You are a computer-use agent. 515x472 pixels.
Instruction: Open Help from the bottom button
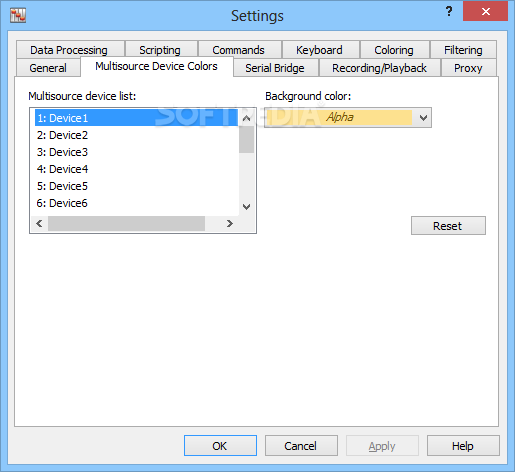(x=463, y=445)
